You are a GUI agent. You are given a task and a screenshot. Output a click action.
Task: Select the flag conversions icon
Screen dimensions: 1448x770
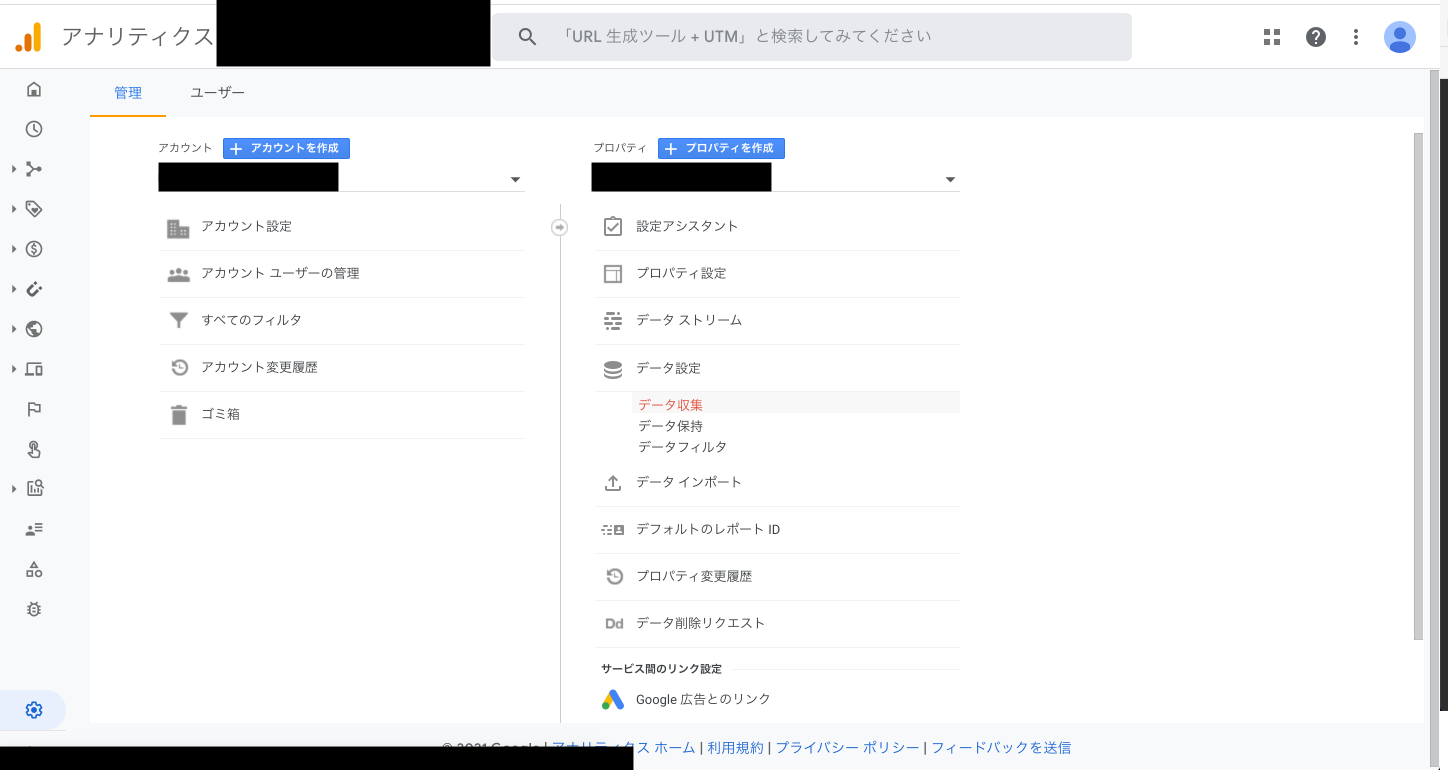[34, 409]
